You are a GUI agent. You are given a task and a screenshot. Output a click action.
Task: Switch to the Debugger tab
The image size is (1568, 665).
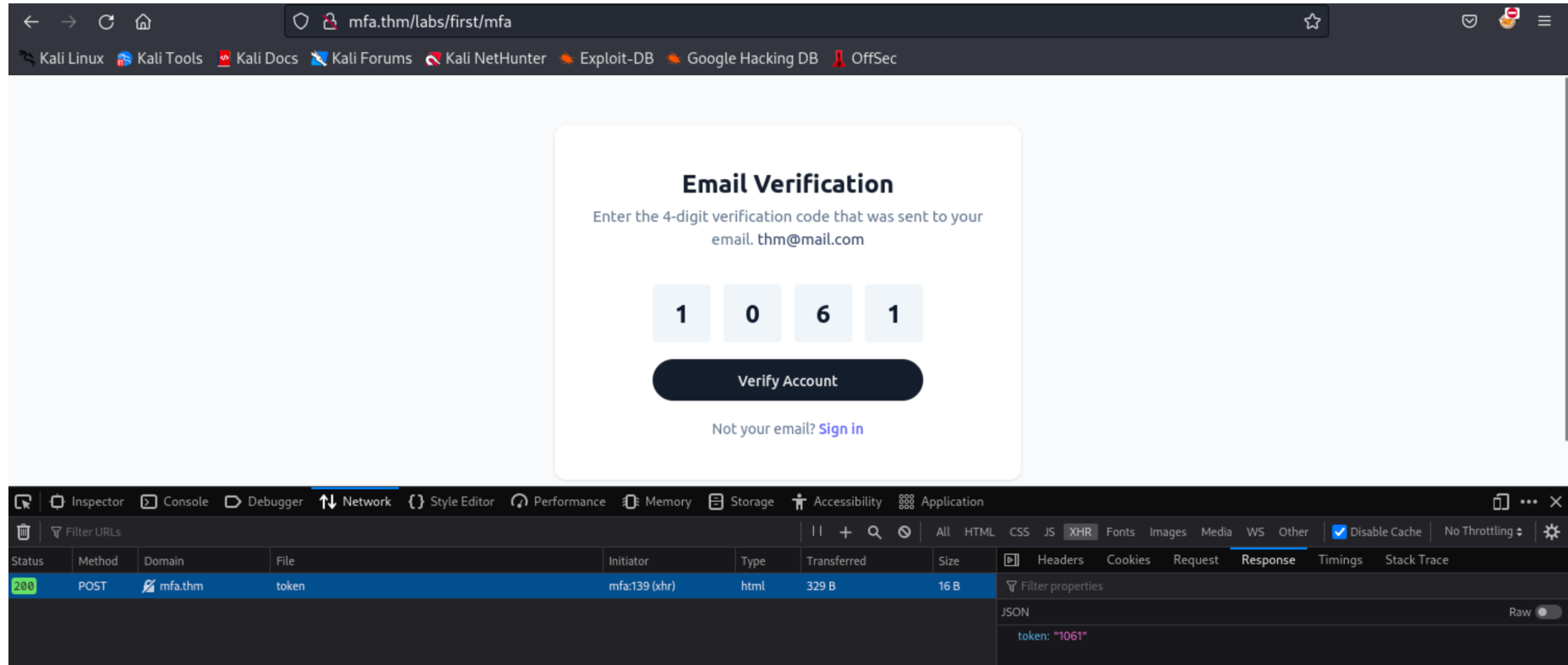pyautogui.click(x=264, y=502)
